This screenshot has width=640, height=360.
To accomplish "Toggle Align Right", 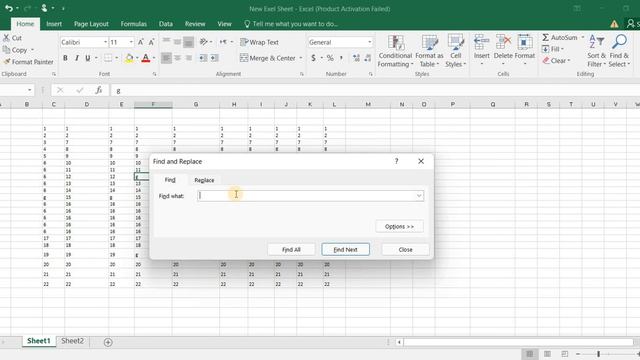I will pos(188,58).
